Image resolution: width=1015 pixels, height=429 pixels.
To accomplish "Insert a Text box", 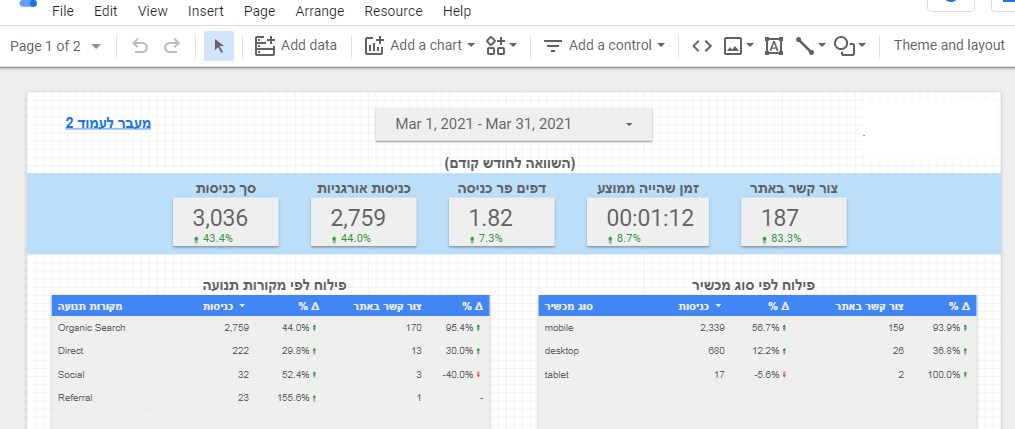I will click(774, 46).
